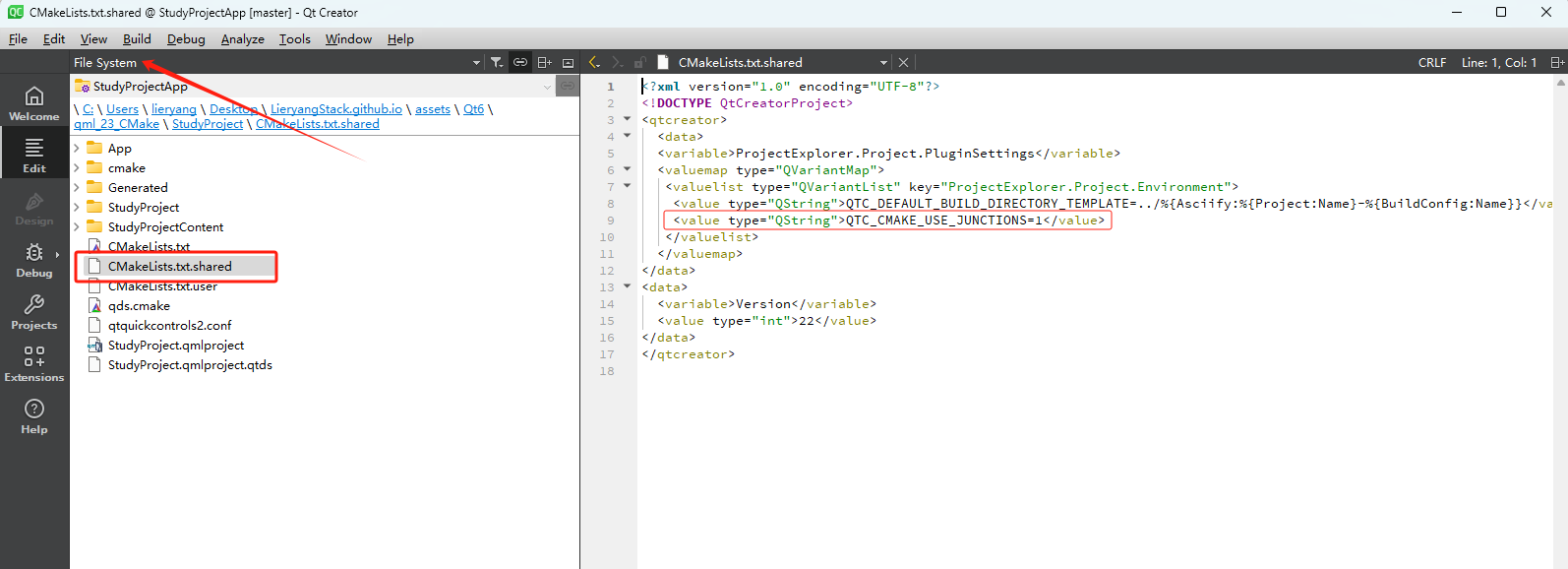The height and width of the screenshot is (569, 1568).
Task: Open the Debug menu
Action: point(186,39)
